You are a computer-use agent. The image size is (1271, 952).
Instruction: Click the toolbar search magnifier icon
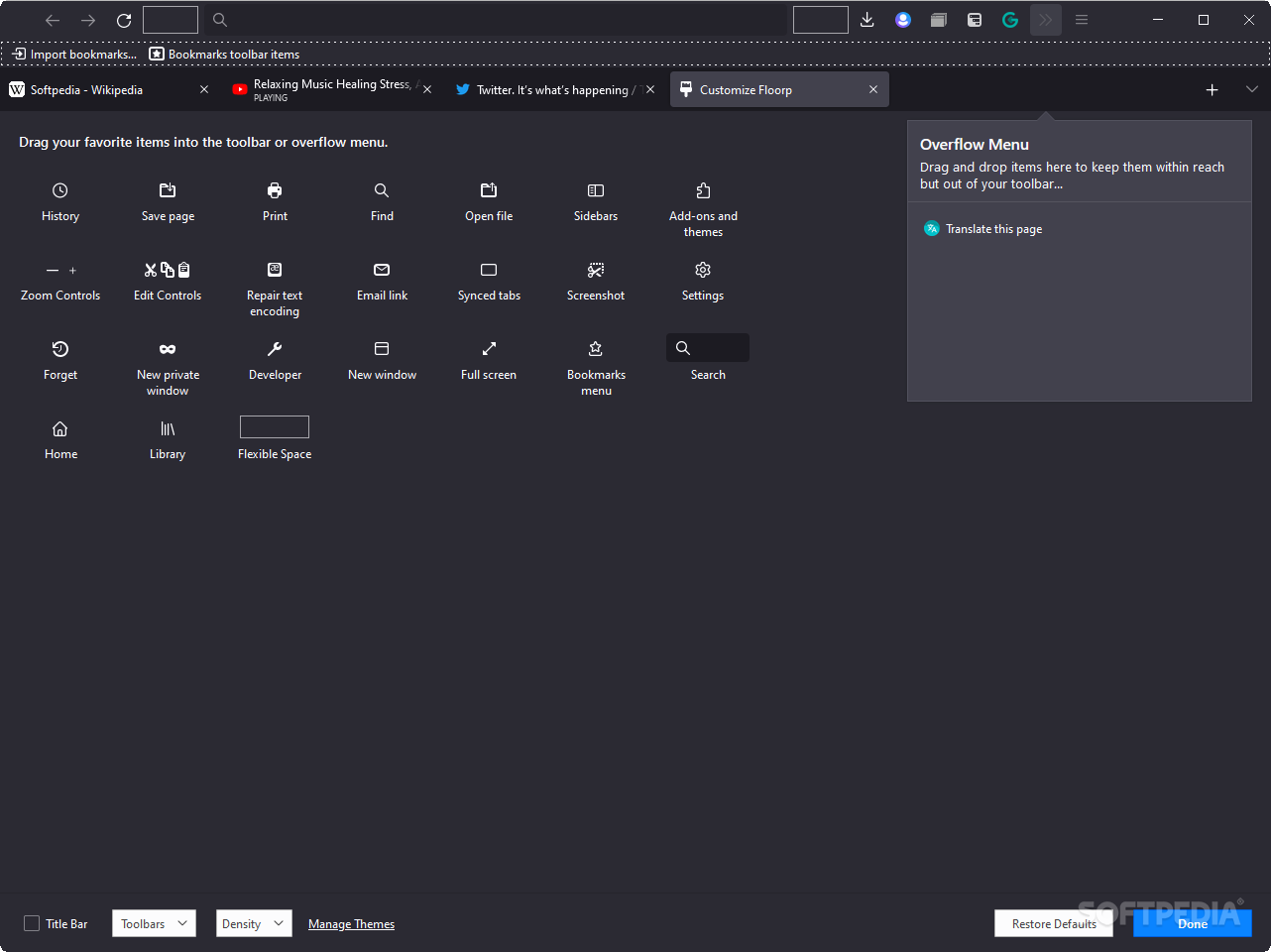[x=220, y=20]
